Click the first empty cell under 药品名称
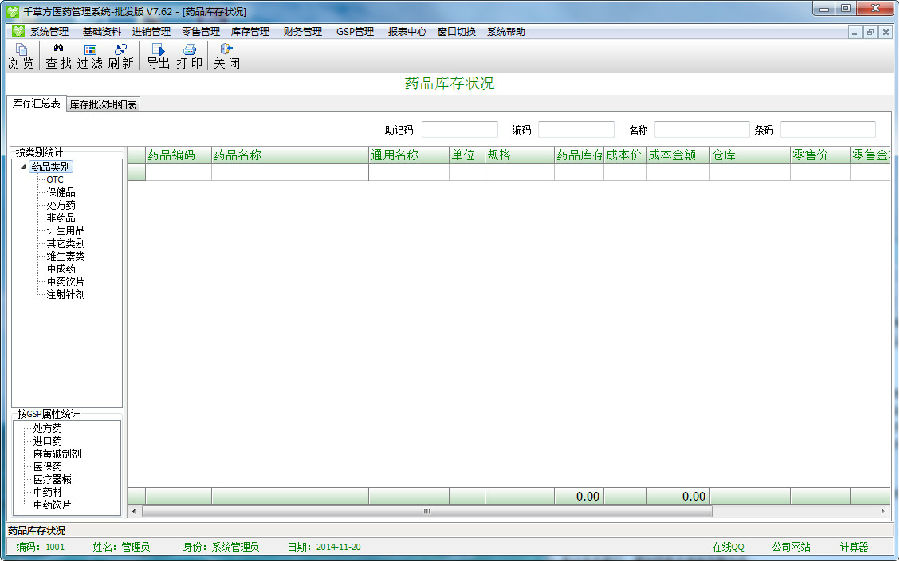The height and width of the screenshot is (561, 899). (x=290, y=172)
